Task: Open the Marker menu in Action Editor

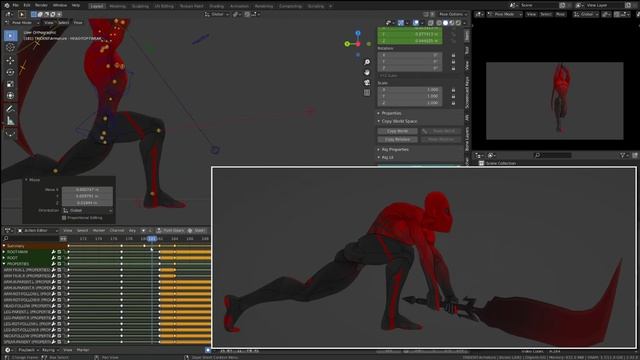Action: coord(99,231)
